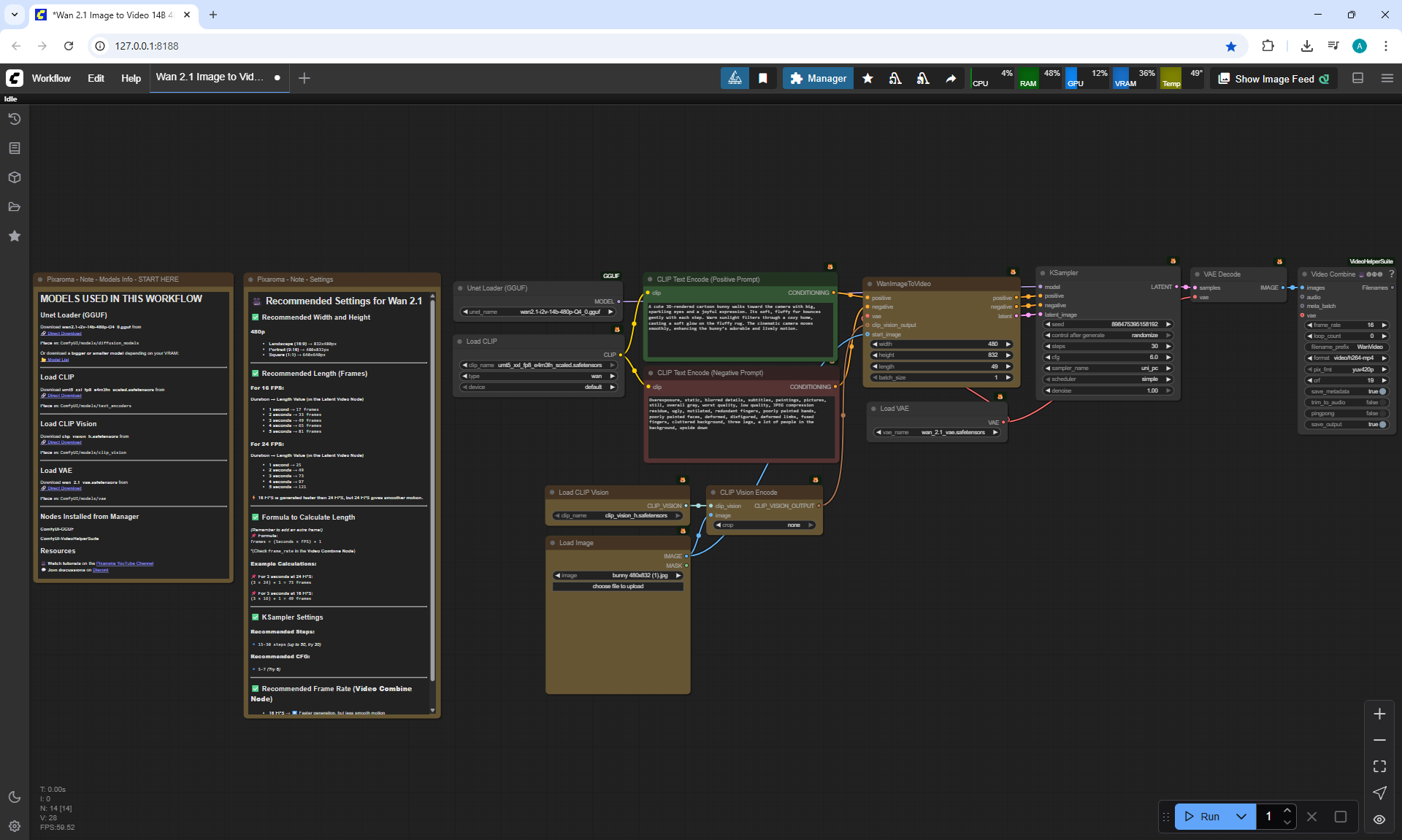Increment the batch count stepper up arrow
The height and width of the screenshot is (840, 1402).
[1287, 811]
